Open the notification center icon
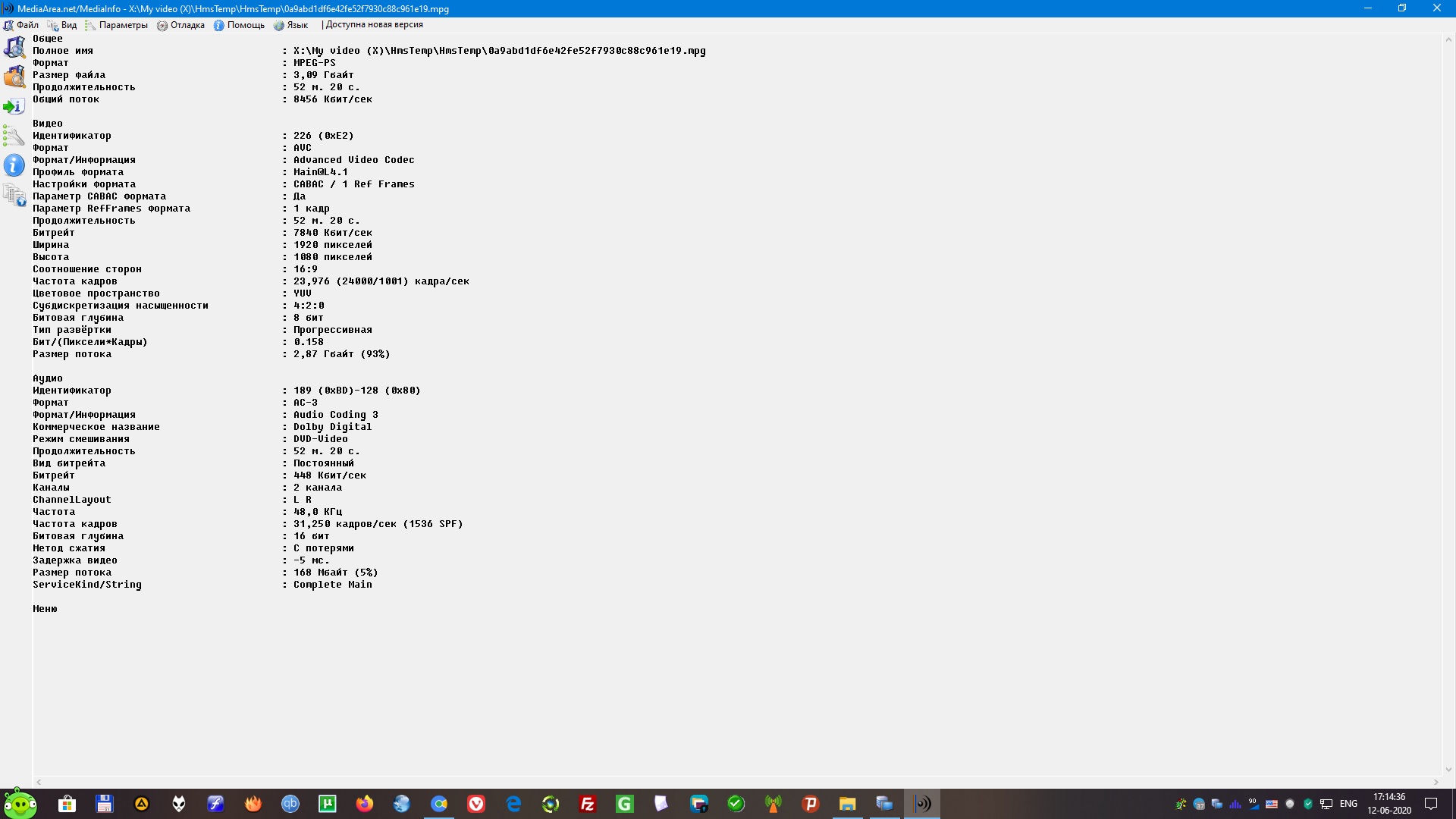The height and width of the screenshot is (819, 1456). pos(1431,804)
